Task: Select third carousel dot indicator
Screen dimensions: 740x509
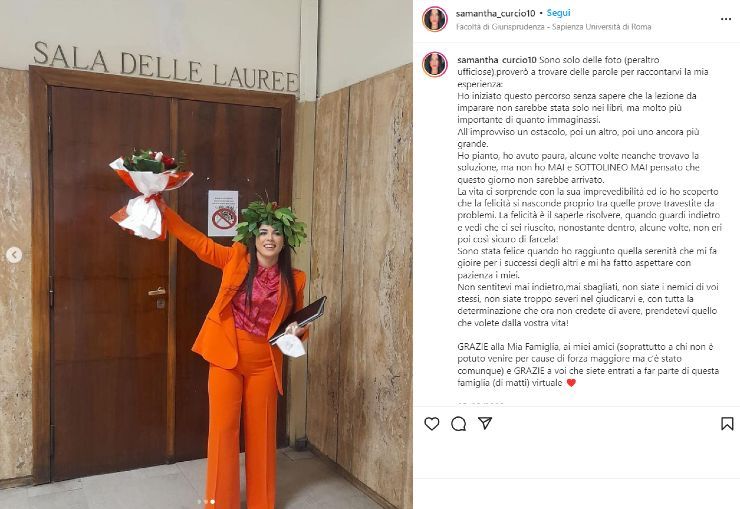Action: pos(212,502)
